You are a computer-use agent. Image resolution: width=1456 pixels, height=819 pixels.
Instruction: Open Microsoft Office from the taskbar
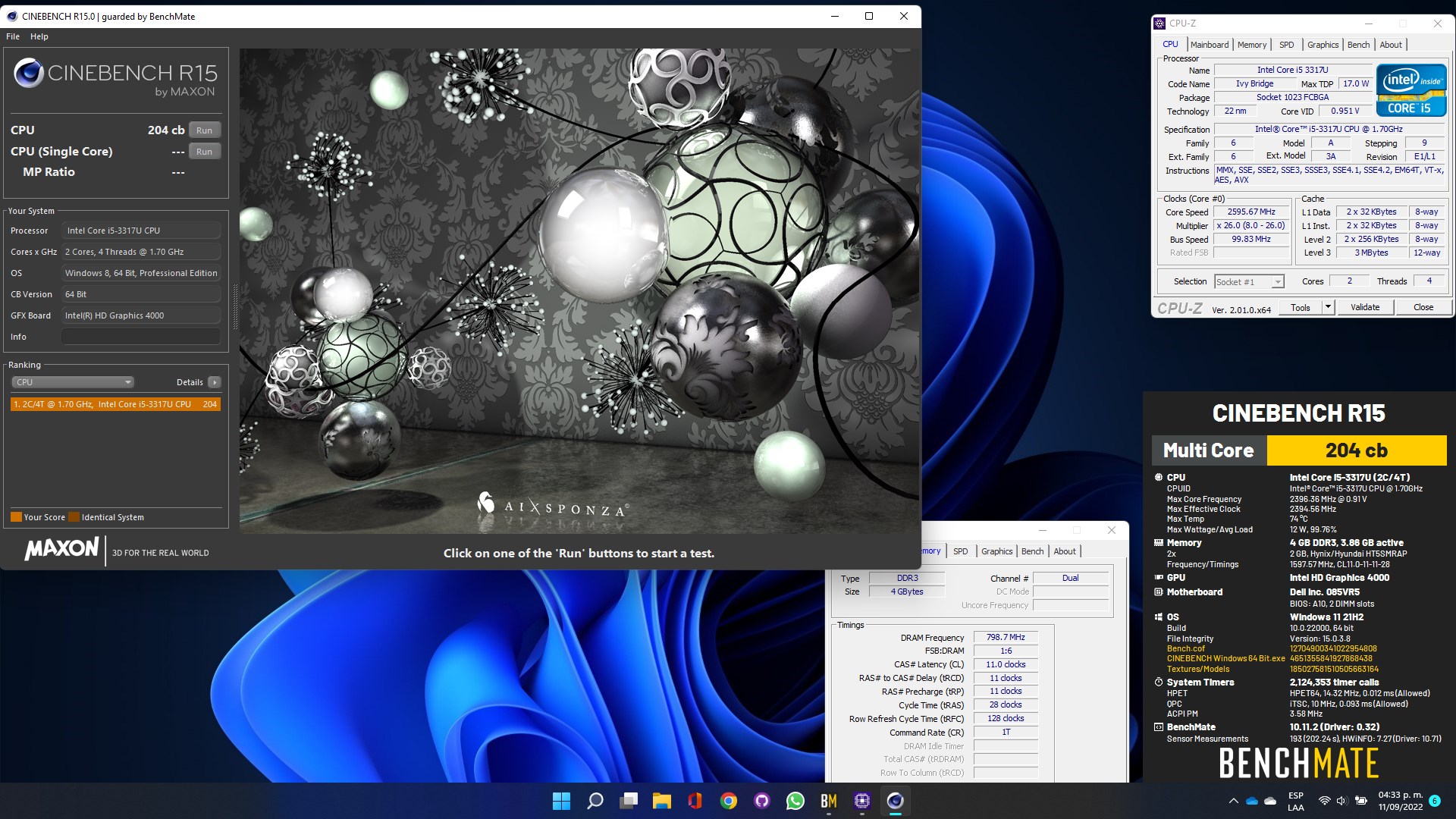click(695, 801)
